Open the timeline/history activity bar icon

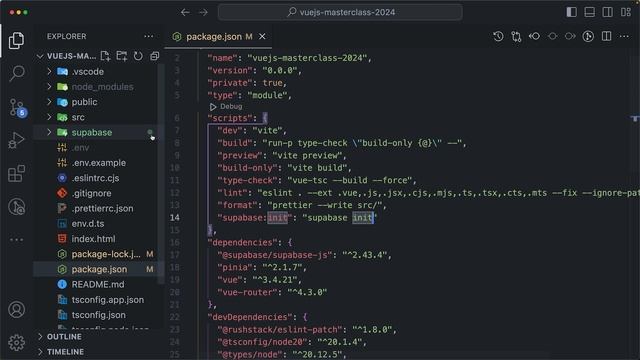coord(17,207)
